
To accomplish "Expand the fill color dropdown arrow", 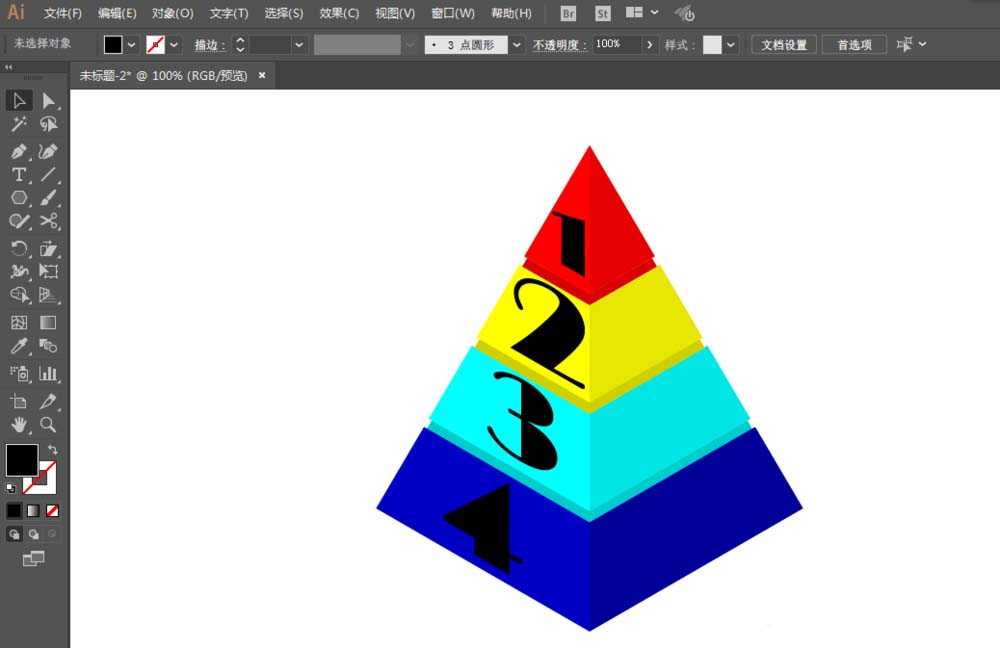I will [x=131, y=45].
